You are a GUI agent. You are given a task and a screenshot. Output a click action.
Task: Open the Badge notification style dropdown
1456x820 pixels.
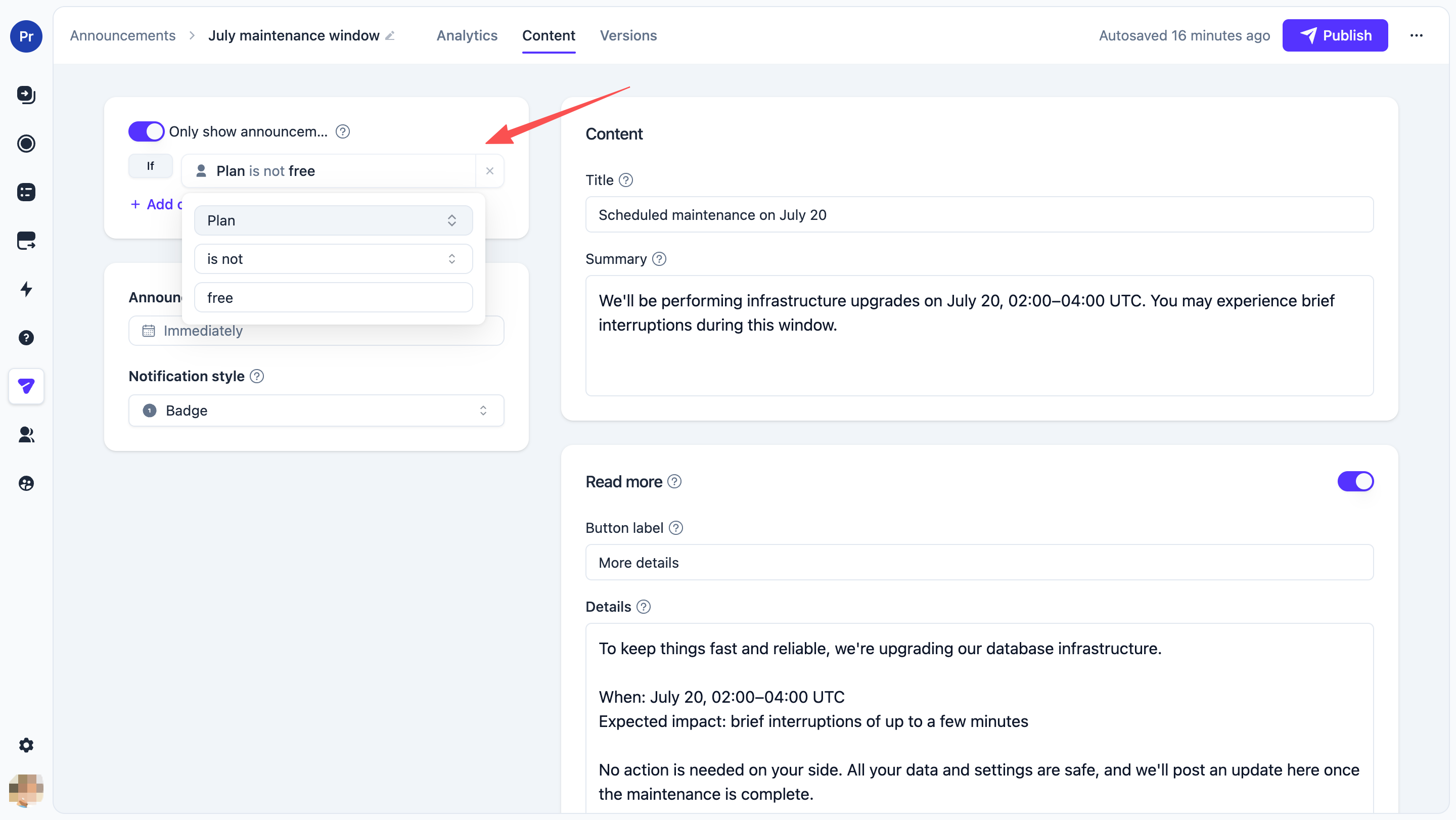click(316, 411)
